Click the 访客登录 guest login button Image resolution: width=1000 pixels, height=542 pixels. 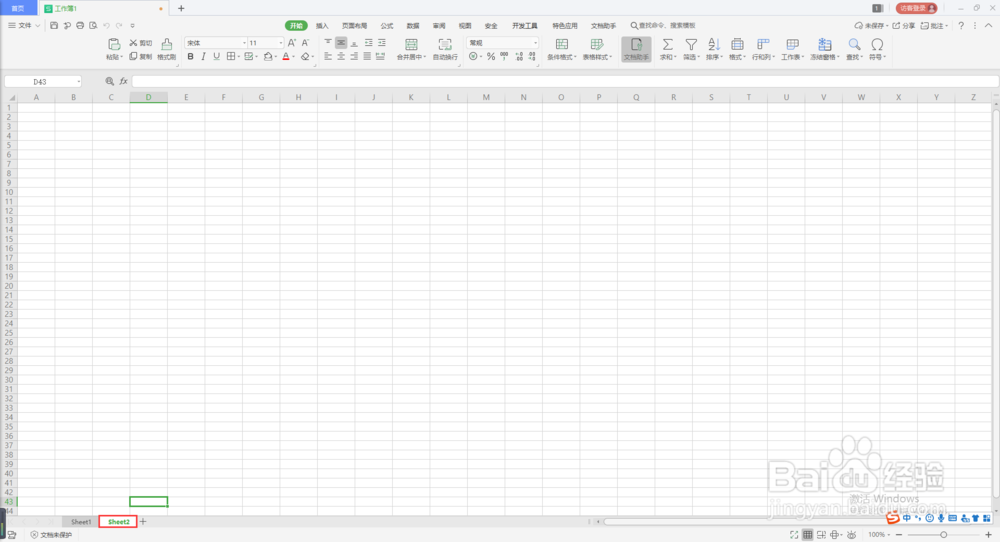(916, 8)
